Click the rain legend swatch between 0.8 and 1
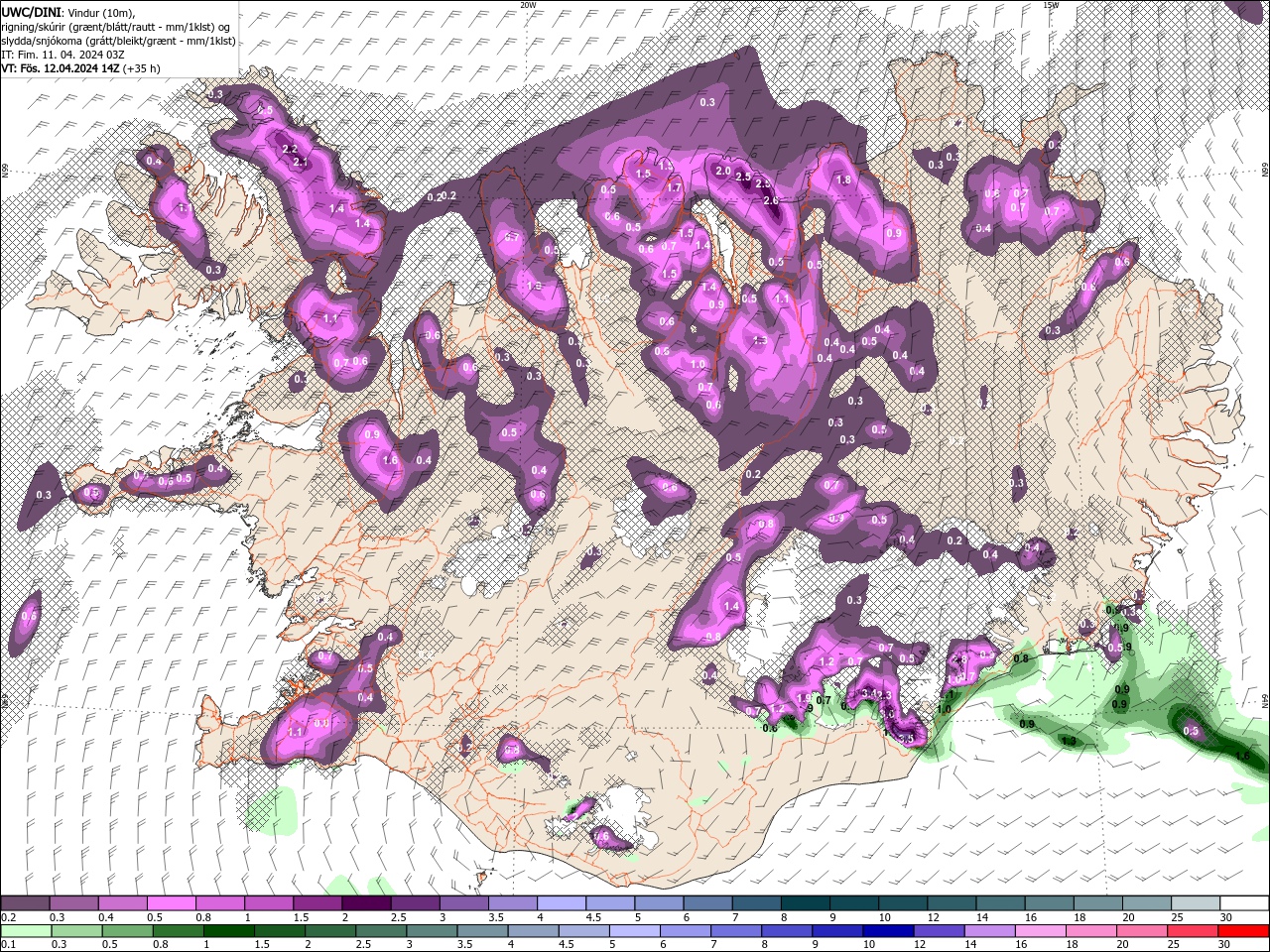This screenshot has width=1270, height=952. coord(178,931)
